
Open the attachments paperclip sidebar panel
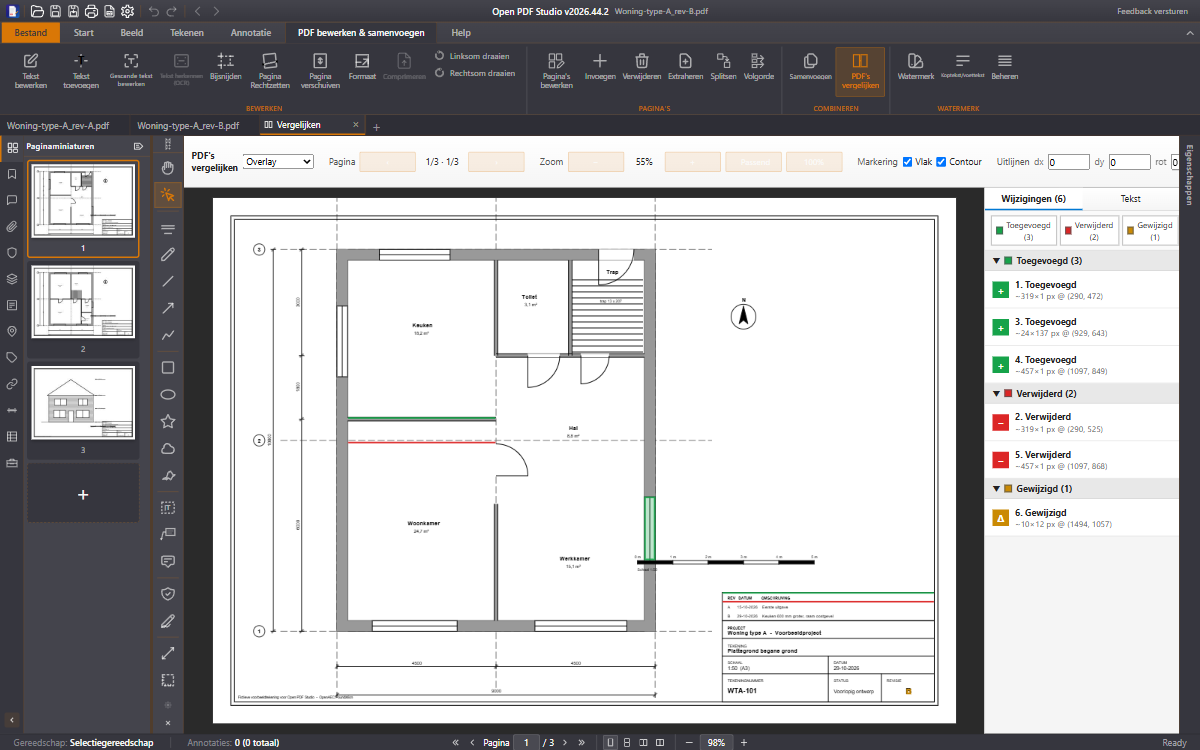click(12, 226)
